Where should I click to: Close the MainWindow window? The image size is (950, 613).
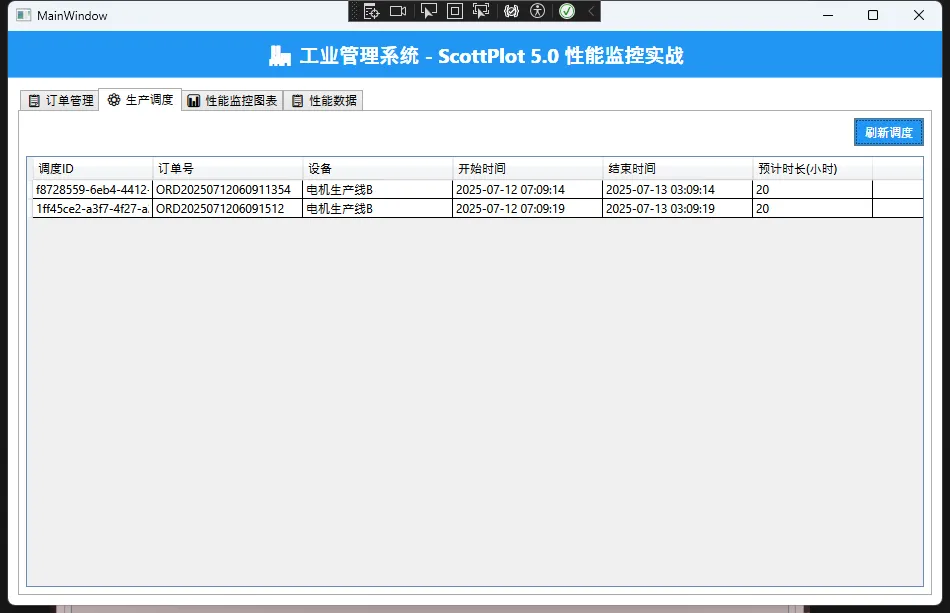pyautogui.click(x=918, y=15)
